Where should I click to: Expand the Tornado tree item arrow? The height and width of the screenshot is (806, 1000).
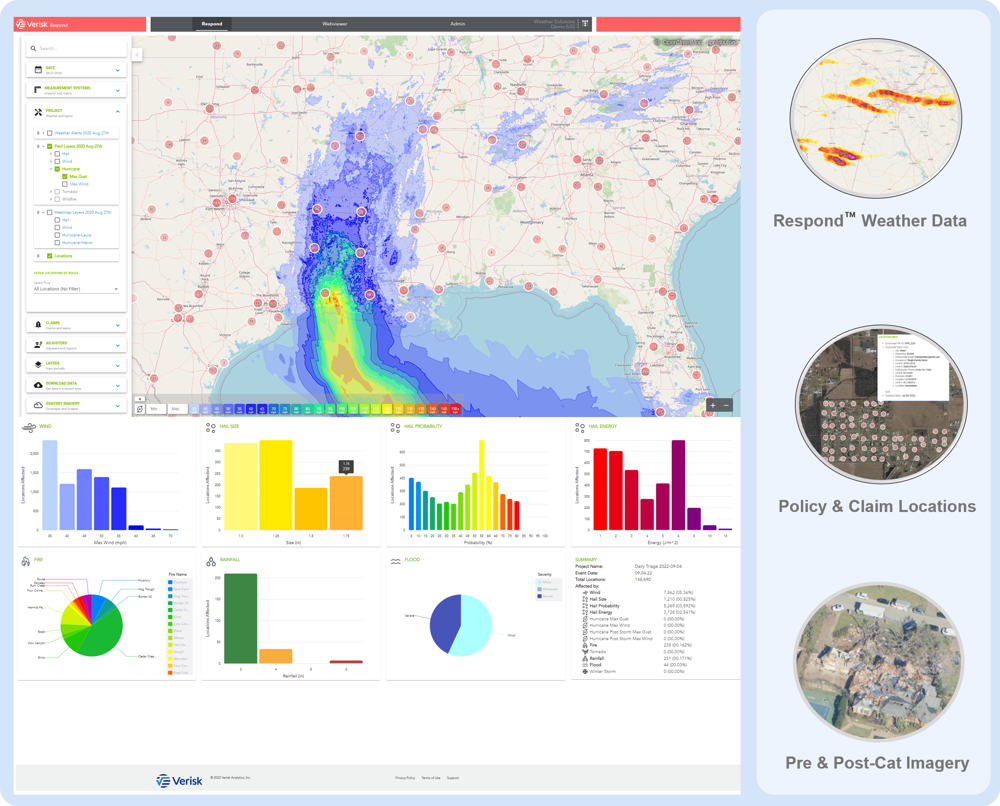[51, 192]
